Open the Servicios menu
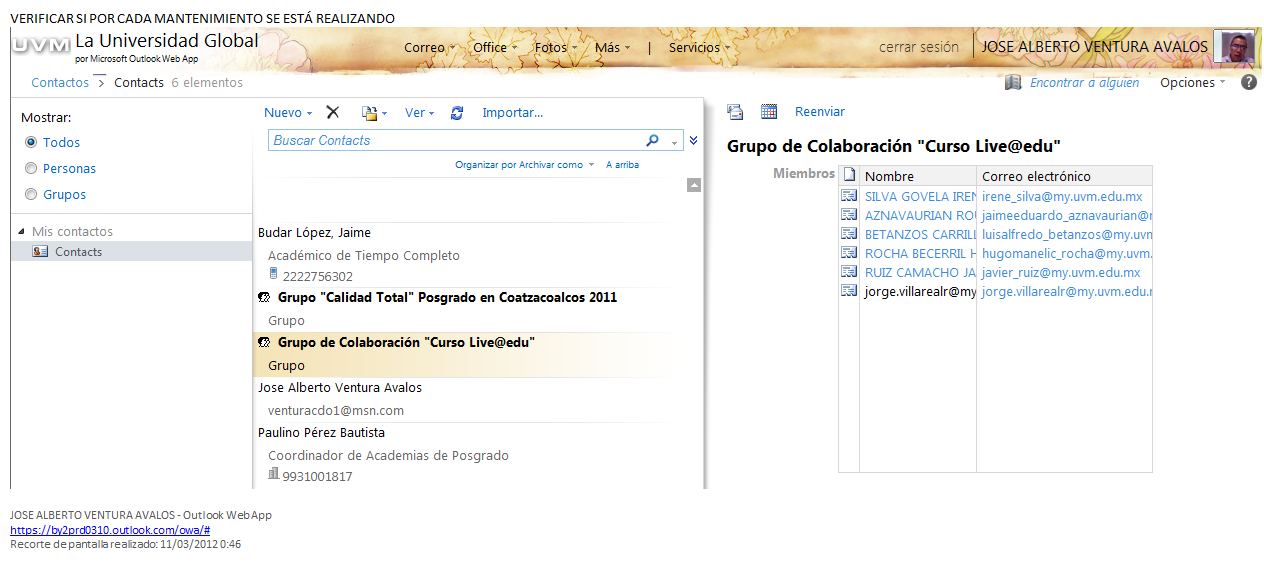Screen dimensions: 1264x578 [699, 47]
